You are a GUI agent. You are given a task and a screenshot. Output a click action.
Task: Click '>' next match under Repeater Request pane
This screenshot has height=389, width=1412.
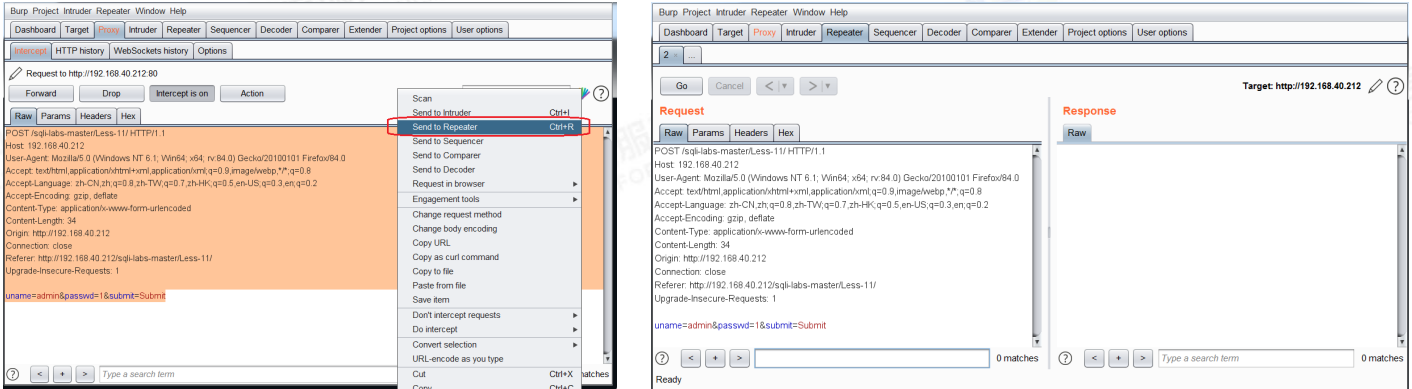point(739,358)
